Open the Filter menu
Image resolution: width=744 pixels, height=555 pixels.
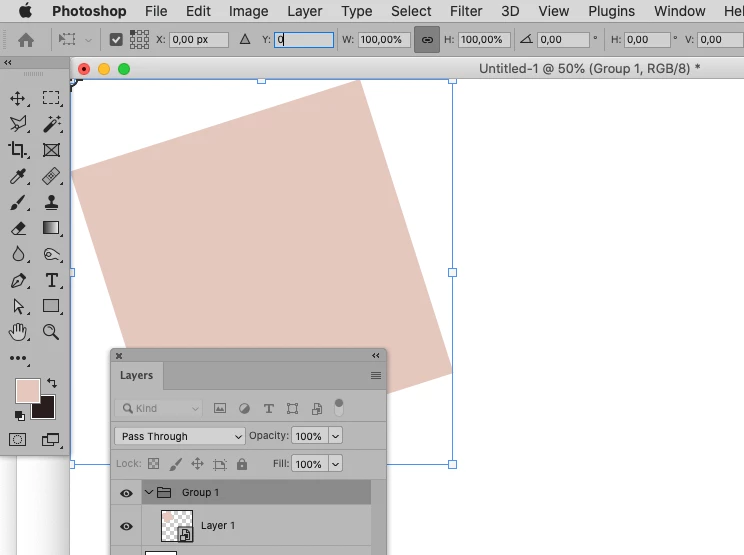[466, 11]
